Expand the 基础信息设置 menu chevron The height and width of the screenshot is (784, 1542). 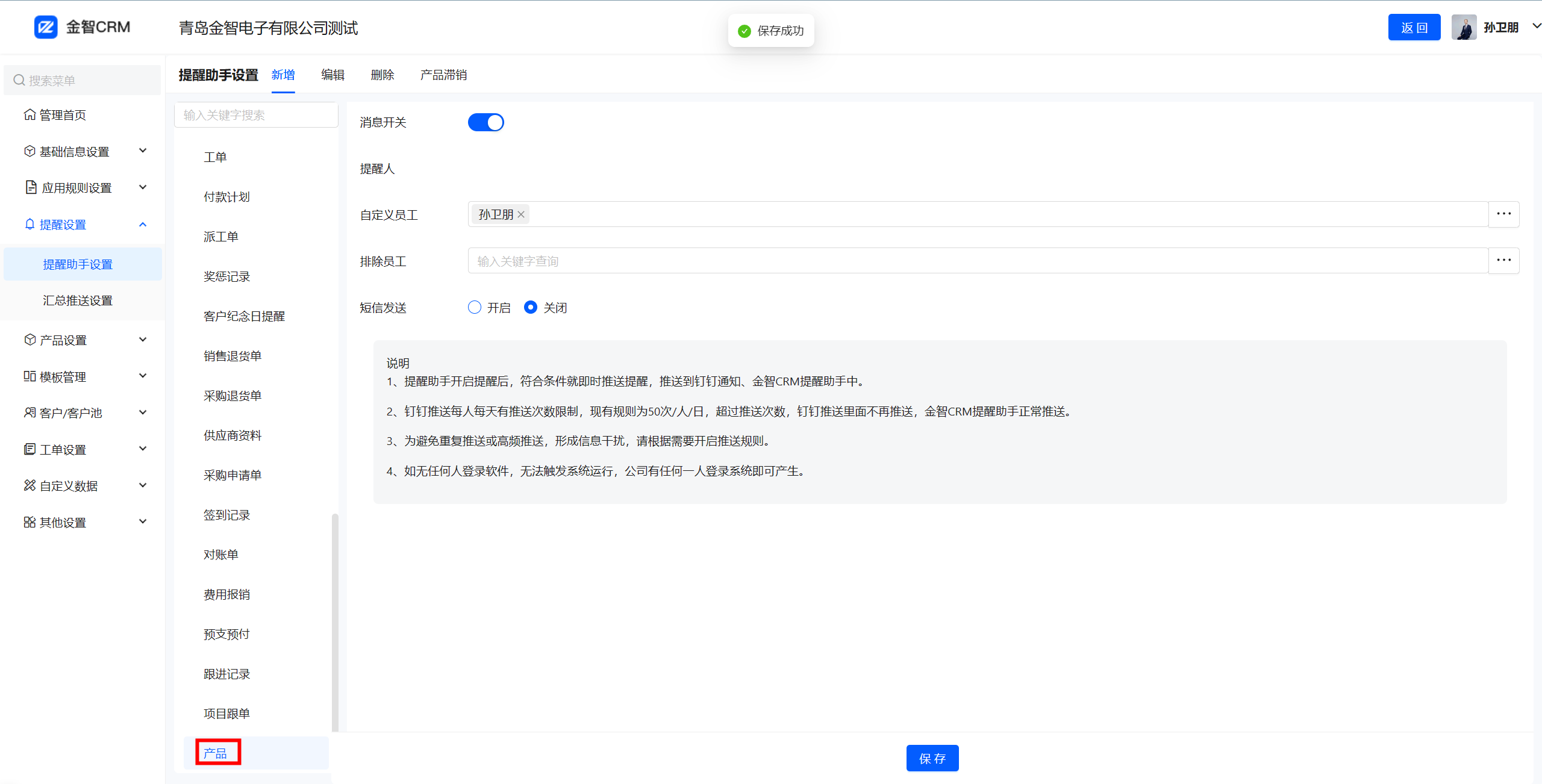point(143,151)
